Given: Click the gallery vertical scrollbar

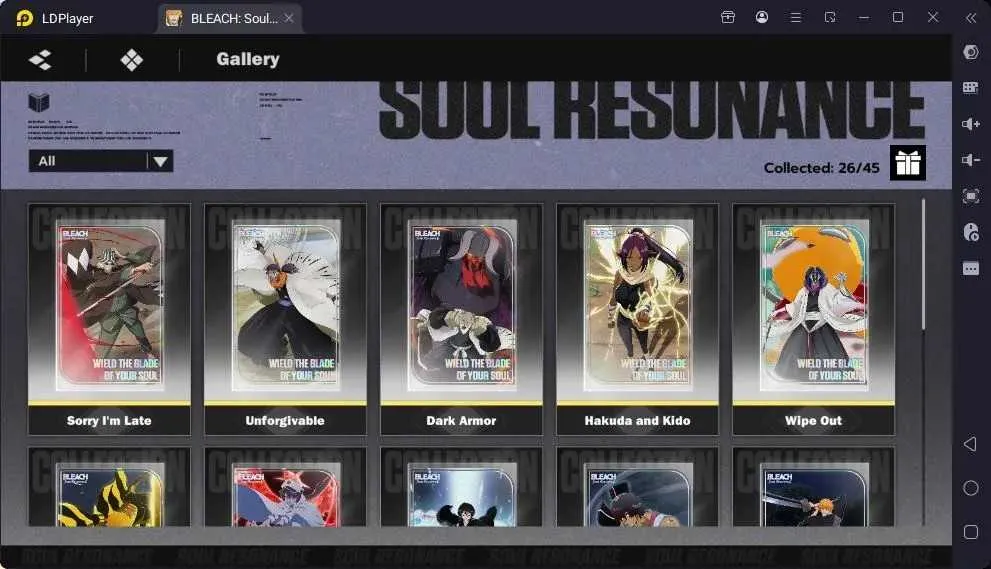Looking at the screenshot, I should point(923,264).
